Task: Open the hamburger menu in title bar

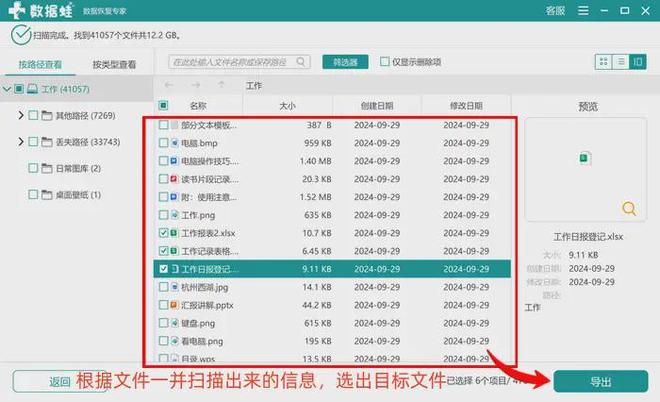Action: [x=583, y=11]
